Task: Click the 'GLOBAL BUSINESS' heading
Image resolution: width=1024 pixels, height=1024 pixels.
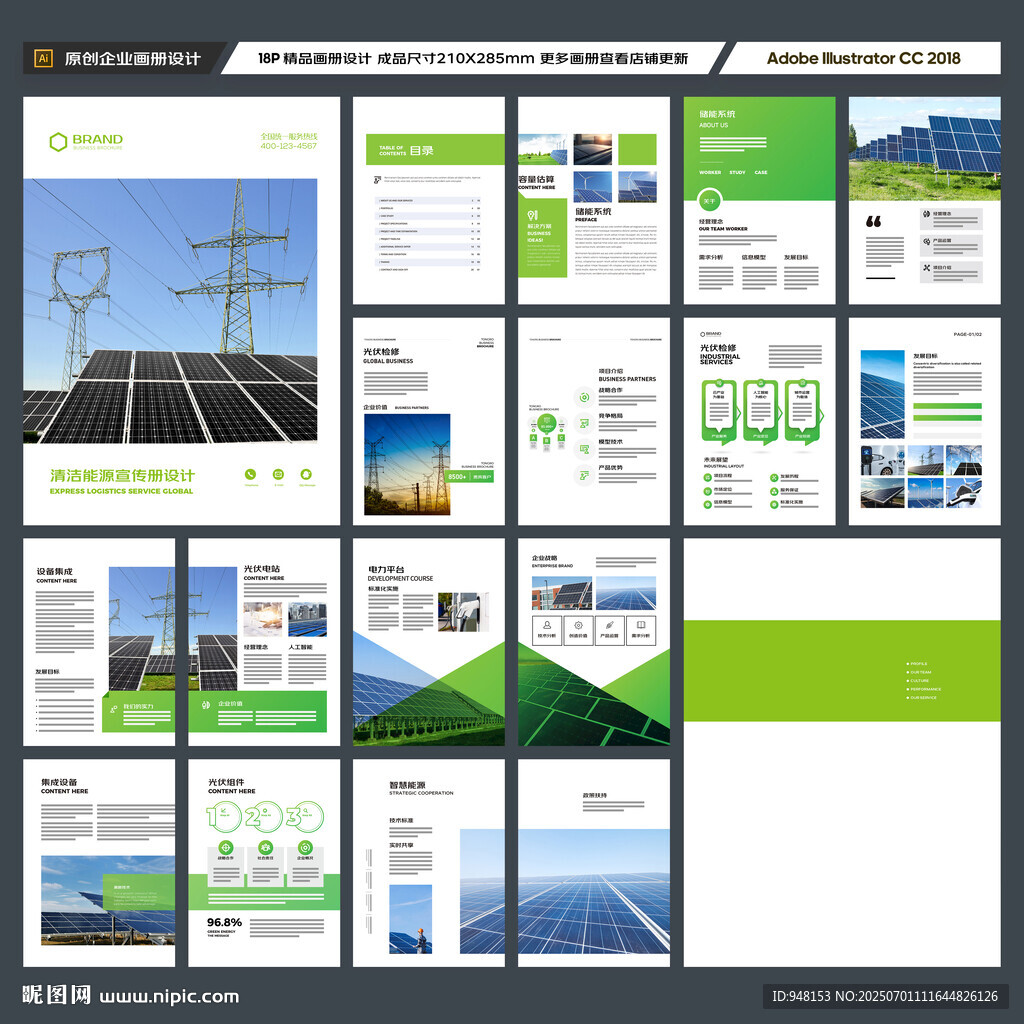Action: click(388, 361)
